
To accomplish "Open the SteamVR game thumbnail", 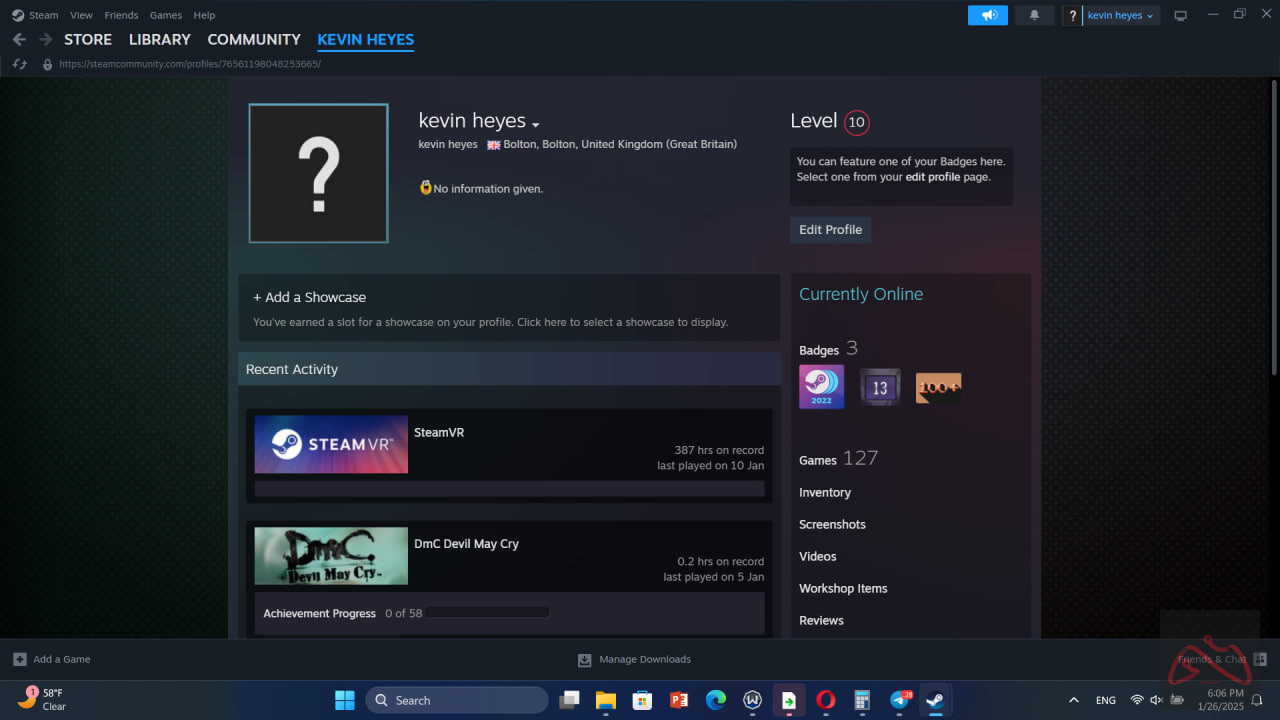I will tap(331, 444).
